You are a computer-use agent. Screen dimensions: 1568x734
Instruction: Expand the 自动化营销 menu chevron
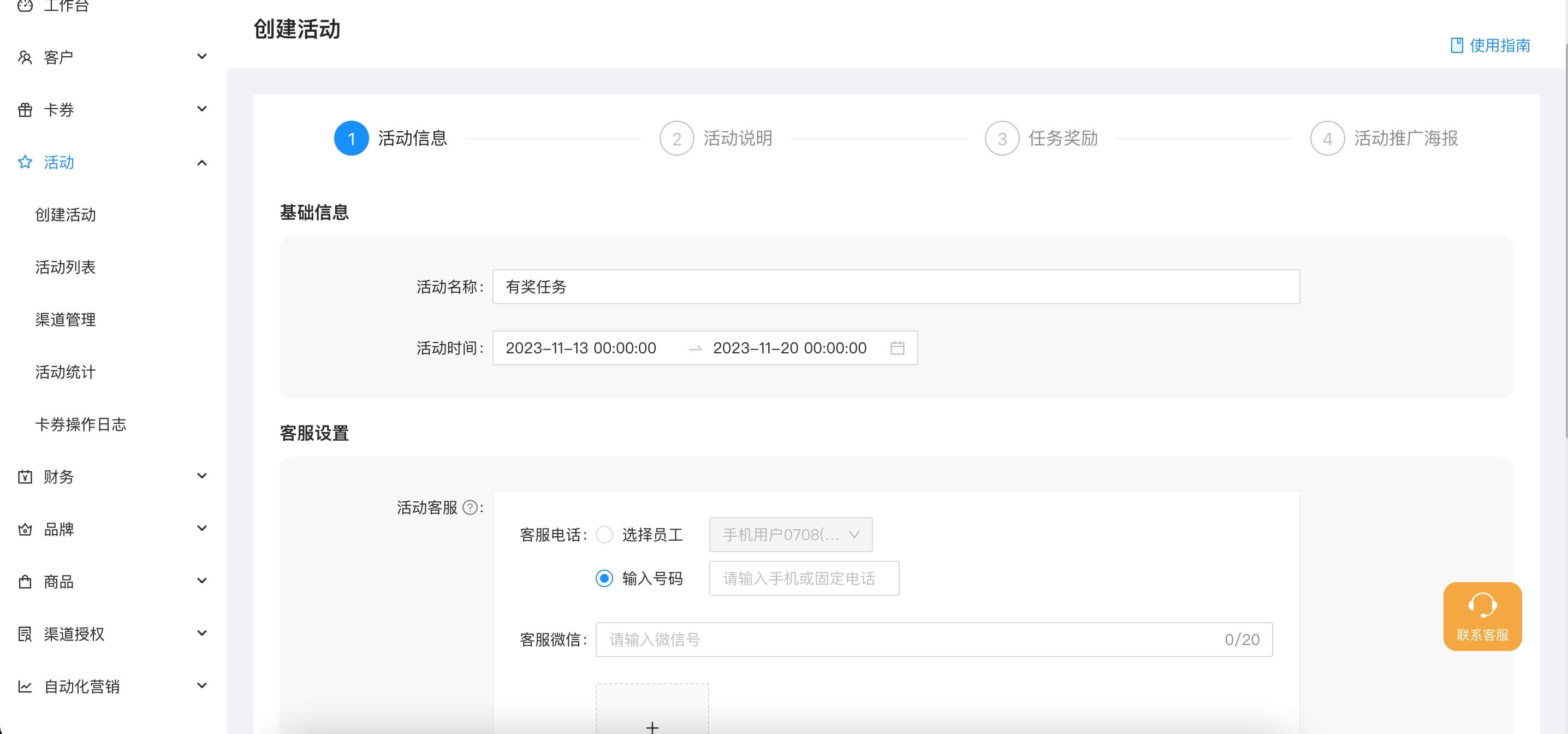click(202, 685)
